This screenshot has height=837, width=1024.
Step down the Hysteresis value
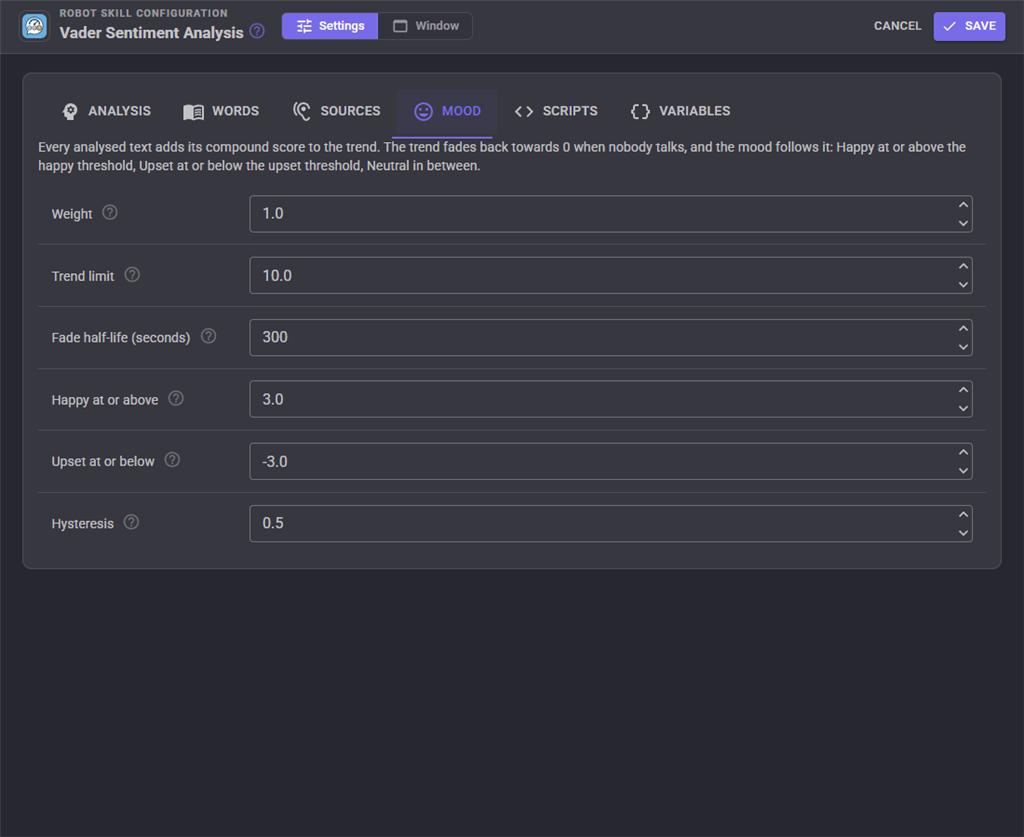point(963,533)
